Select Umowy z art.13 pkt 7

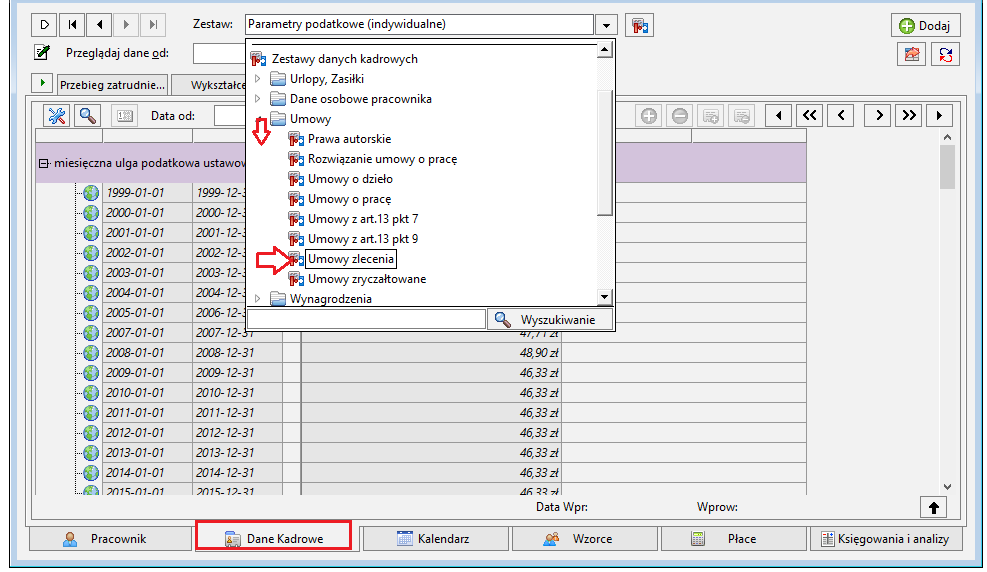click(x=363, y=219)
